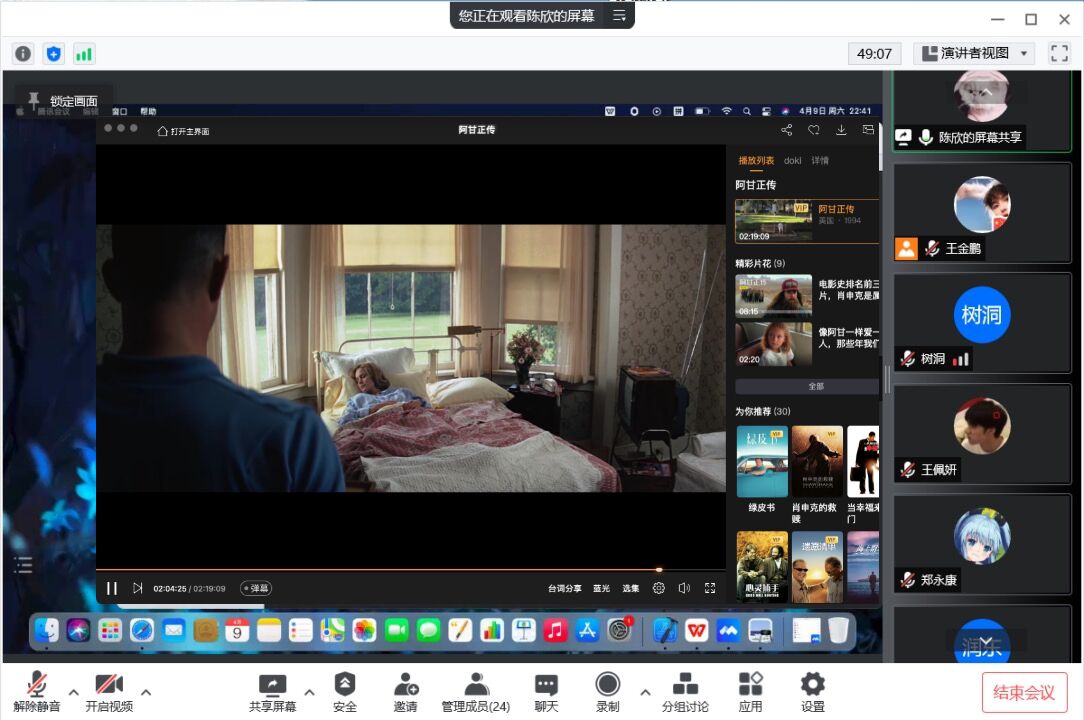Open Spotlight search in Mac menu bar
The image size is (1084, 720).
tap(747, 111)
